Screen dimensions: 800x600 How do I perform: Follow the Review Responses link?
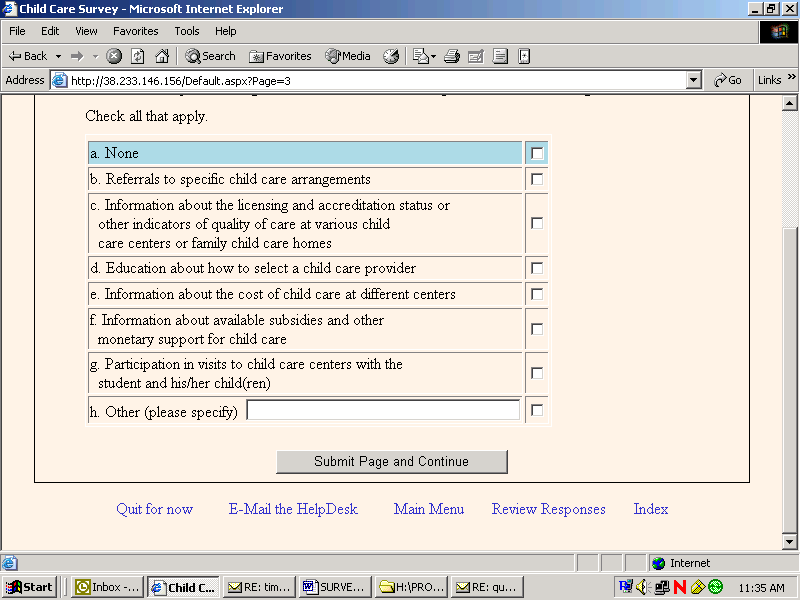(548, 509)
